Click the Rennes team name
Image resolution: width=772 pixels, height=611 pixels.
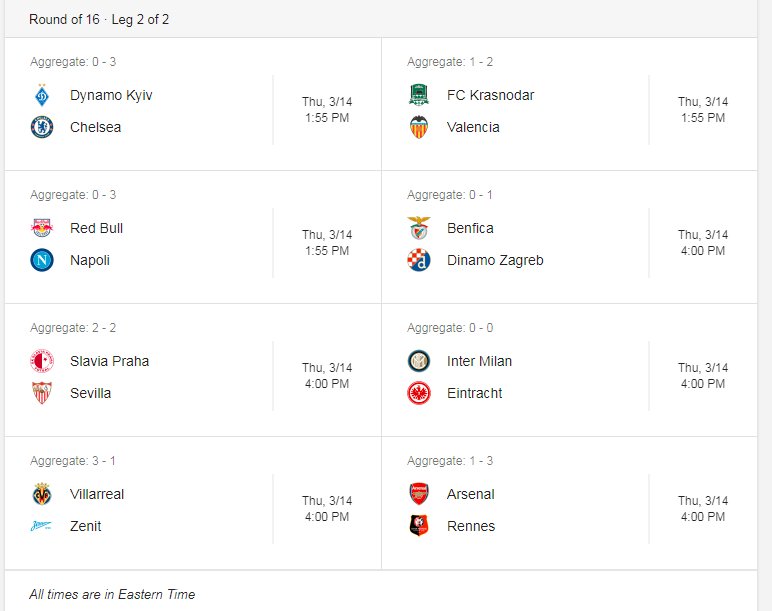(471, 526)
